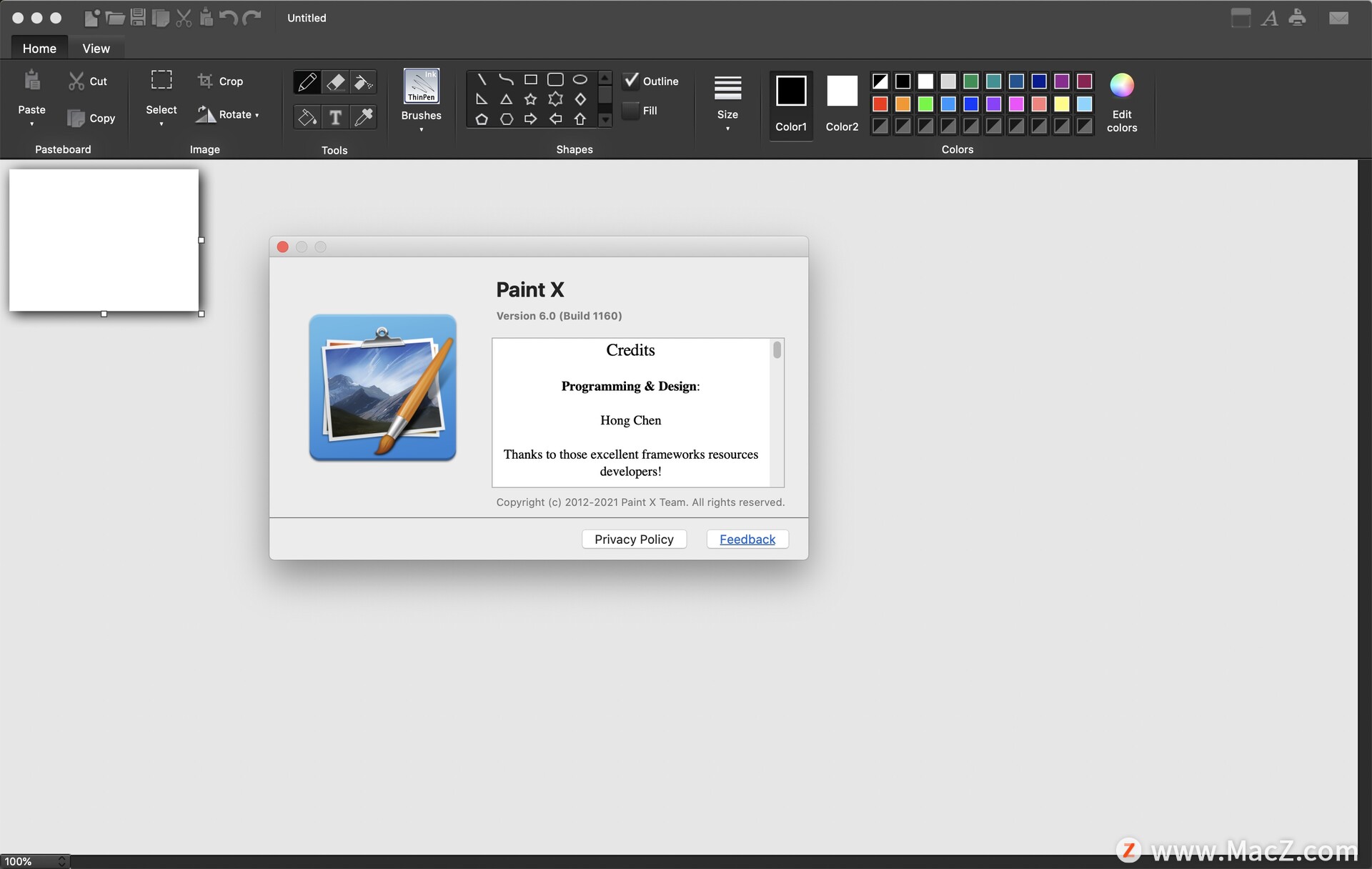The image size is (1372, 869).
Task: Click the Paint X app icon image
Action: point(382,387)
